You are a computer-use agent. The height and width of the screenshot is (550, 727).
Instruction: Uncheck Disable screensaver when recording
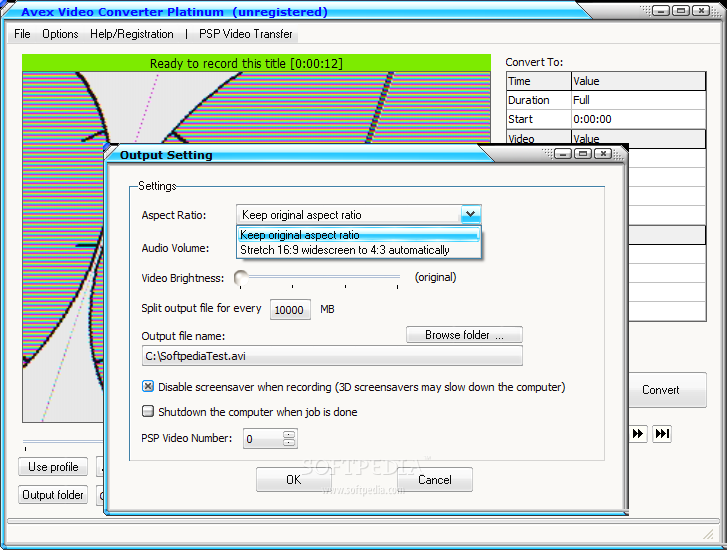coord(148,386)
